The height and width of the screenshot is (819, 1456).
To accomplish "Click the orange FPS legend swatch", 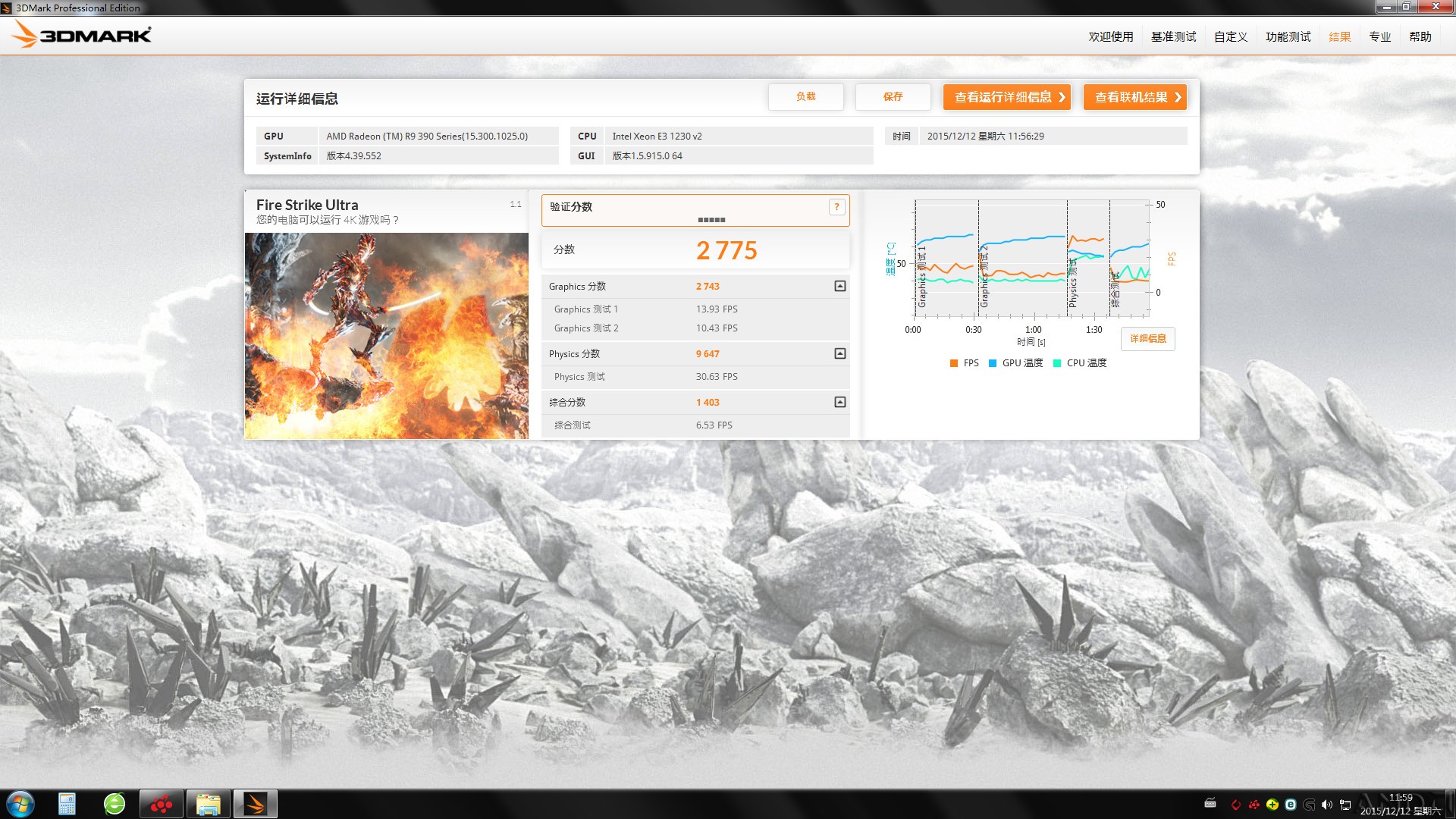I will [953, 363].
